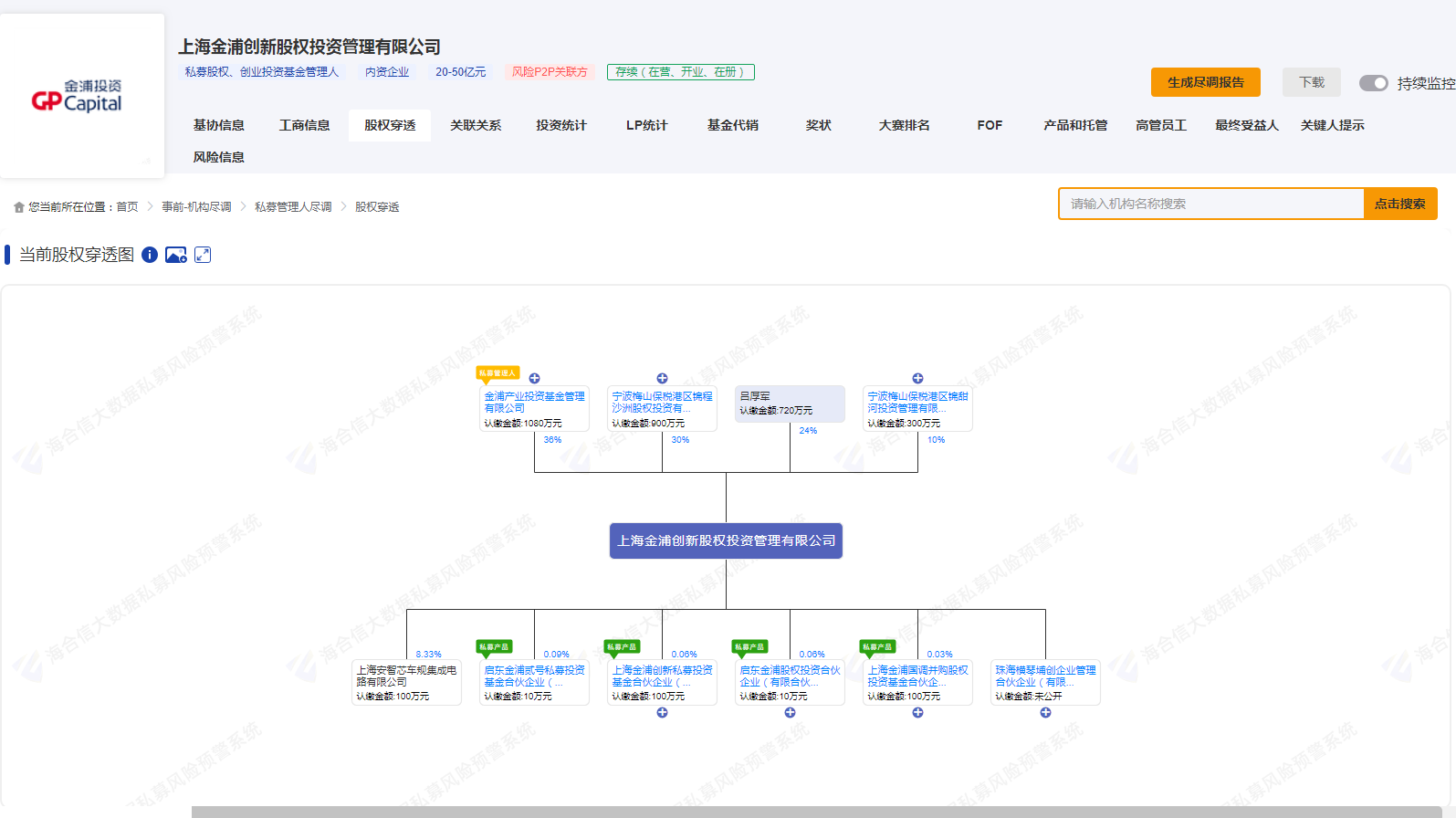Click the home icon in the breadcrumb
Screen dimensions: 1456x818
click(x=18, y=207)
